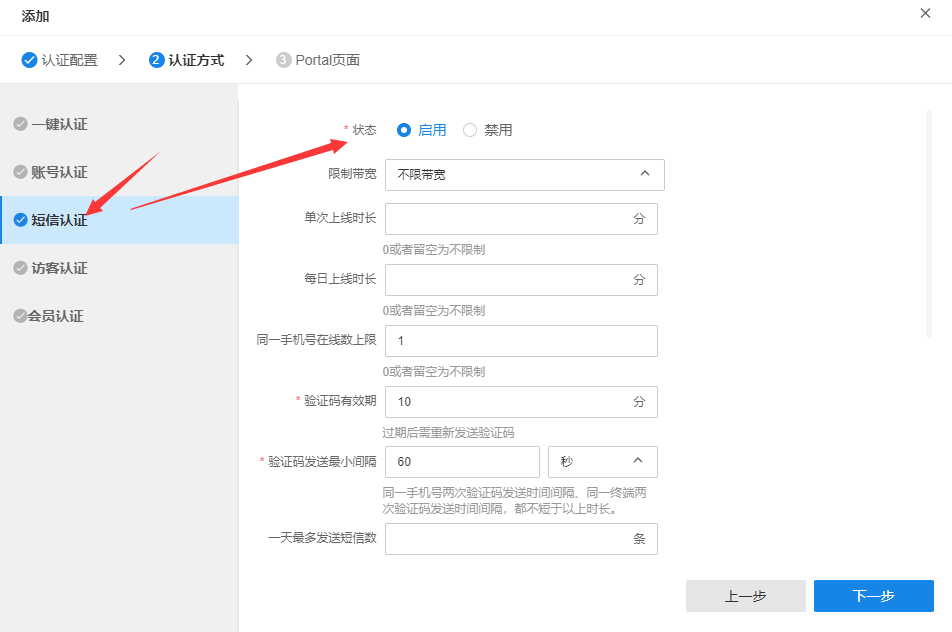The width and height of the screenshot is (952, 632).
Task: Click the 下一步 button
Action: (x=873, y=596)
